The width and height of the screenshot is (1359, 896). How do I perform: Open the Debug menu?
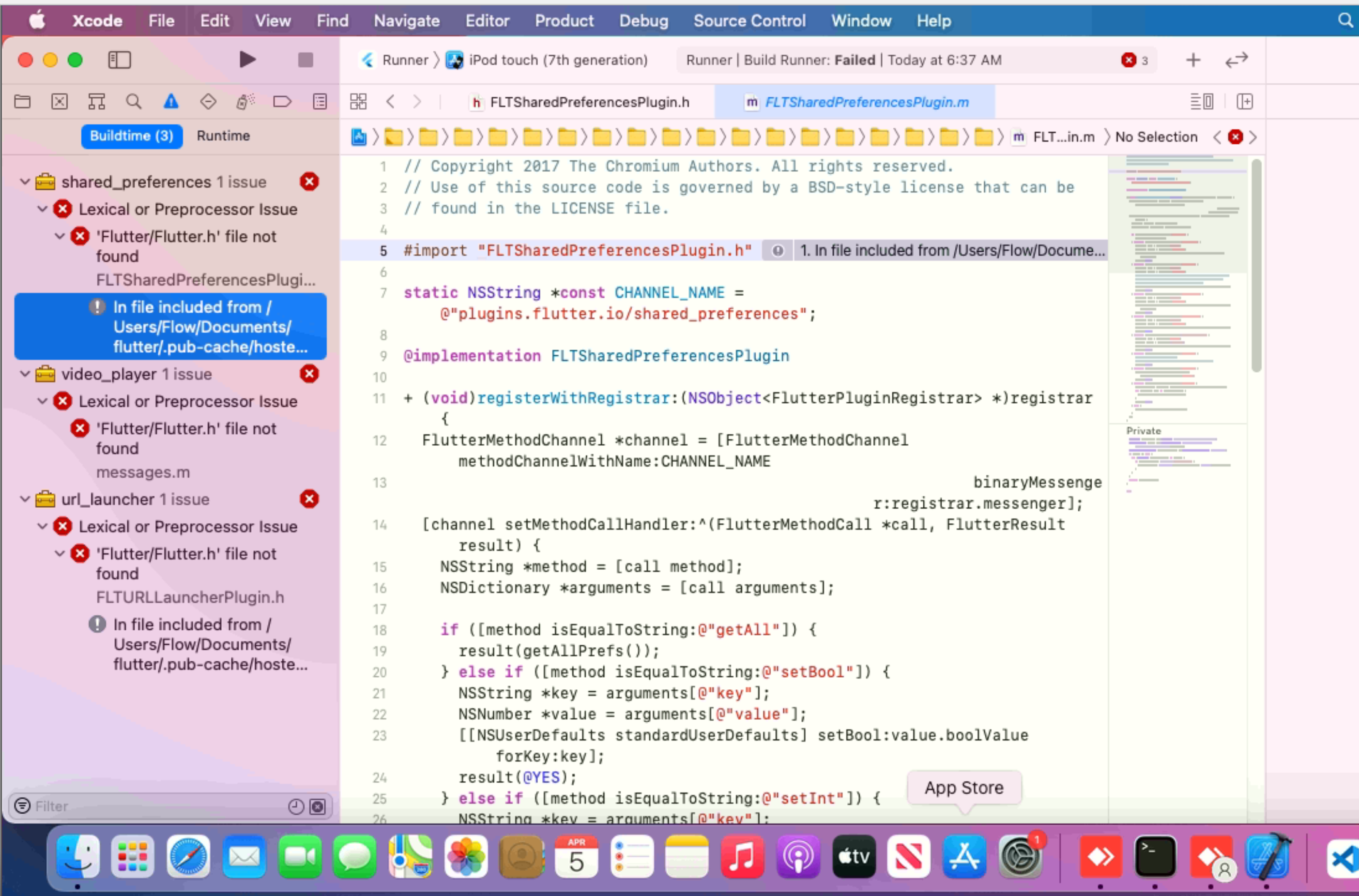point(643,20)
